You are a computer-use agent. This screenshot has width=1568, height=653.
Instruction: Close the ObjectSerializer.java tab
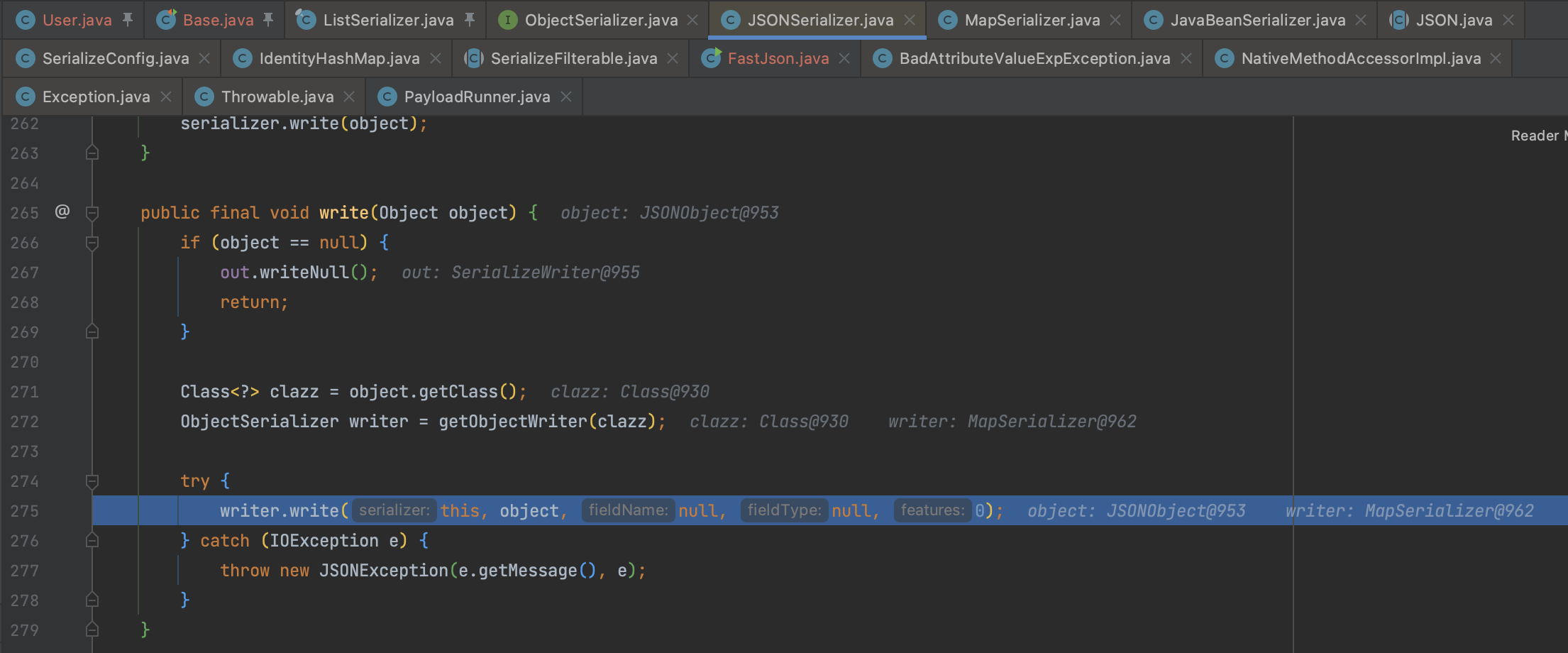(692, 20)
